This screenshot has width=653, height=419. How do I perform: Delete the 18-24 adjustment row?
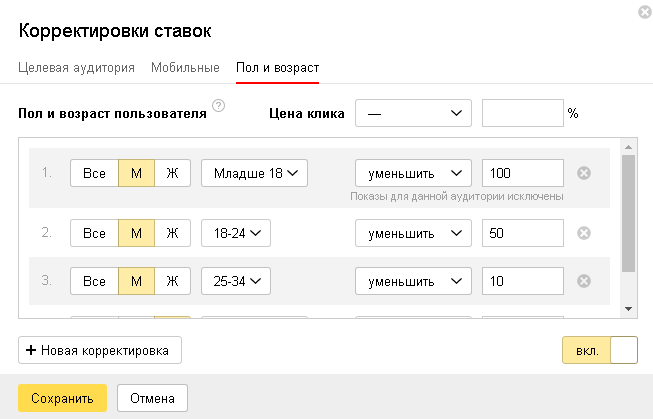(584, 233)
